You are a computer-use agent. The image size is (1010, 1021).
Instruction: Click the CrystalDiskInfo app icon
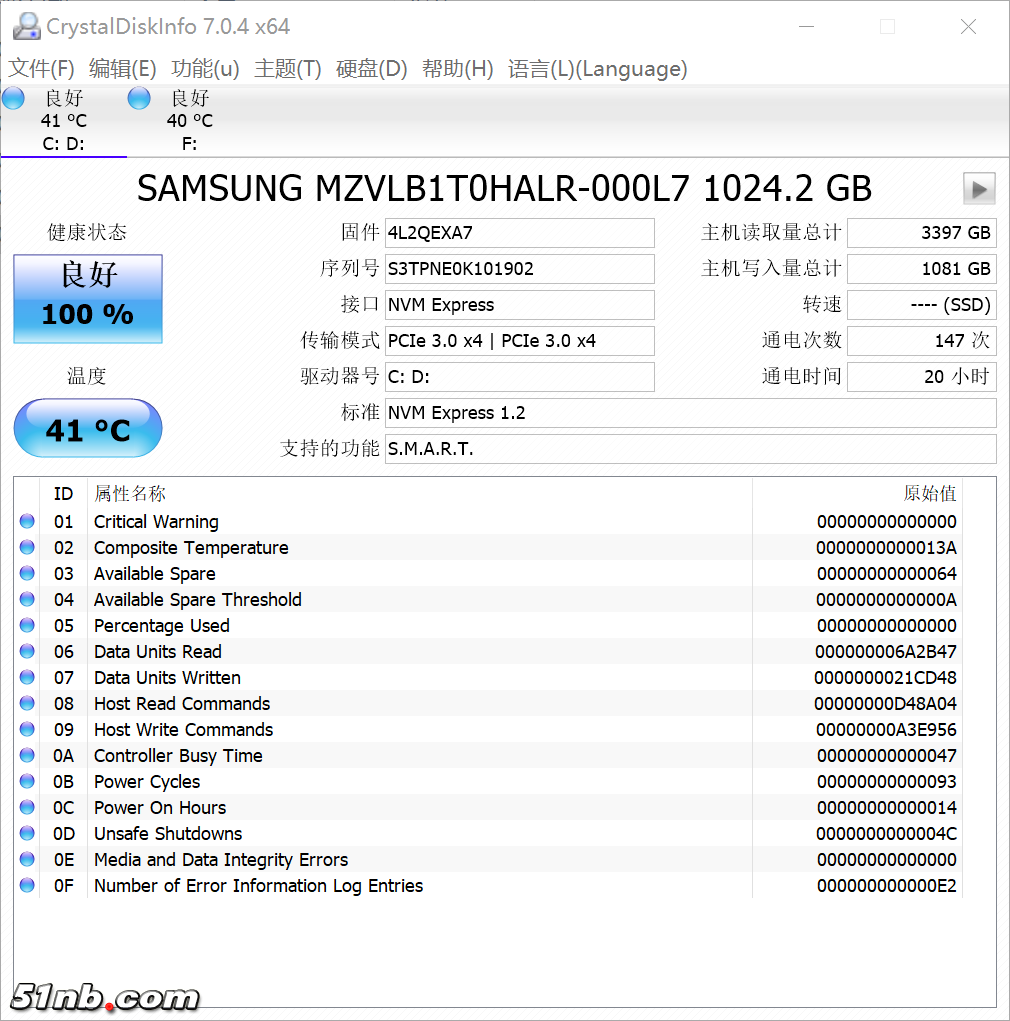click(x=26, y=25)
